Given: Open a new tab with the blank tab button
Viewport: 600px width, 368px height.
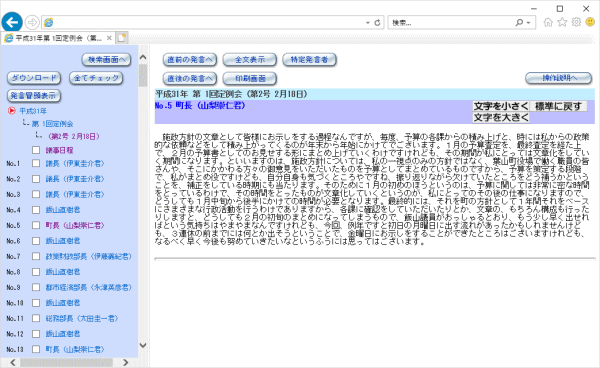Looking at the screenshot, I should (x=122, y=37).
